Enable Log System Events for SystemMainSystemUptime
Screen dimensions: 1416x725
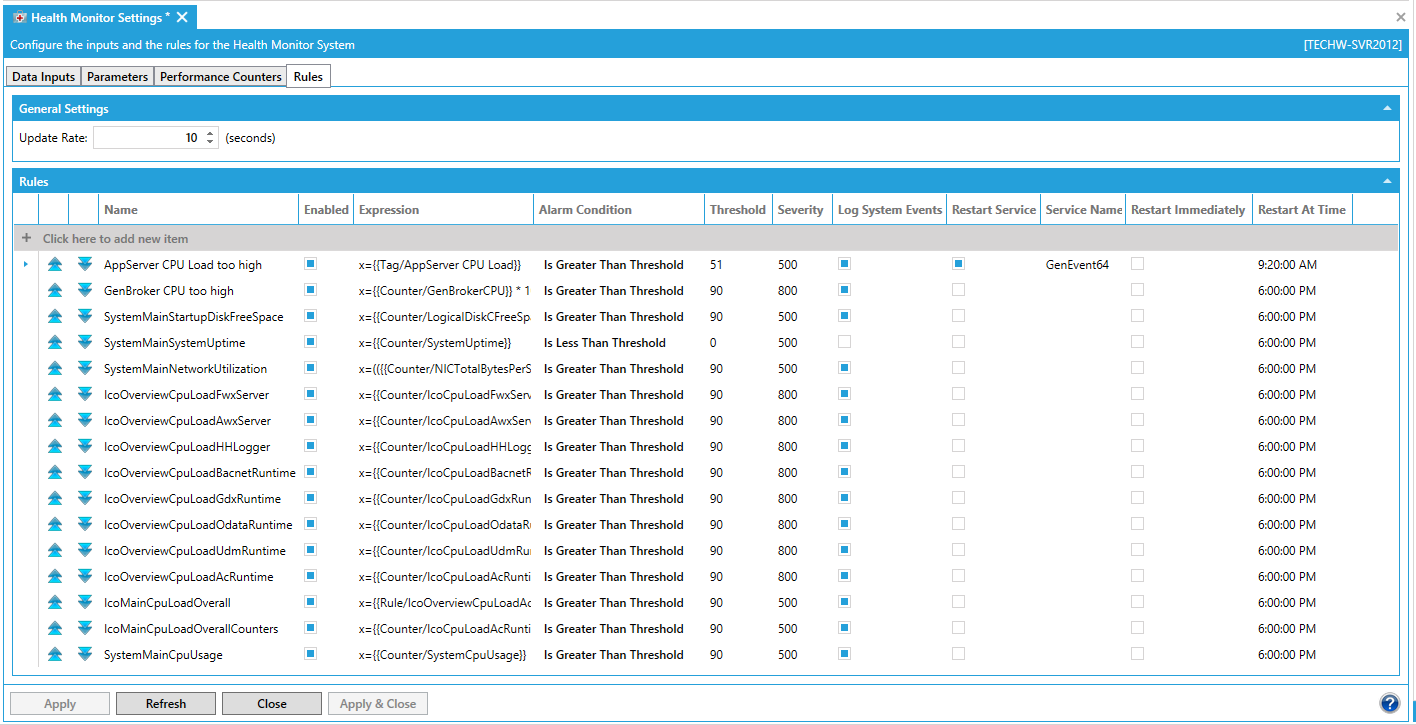point(845,342)
